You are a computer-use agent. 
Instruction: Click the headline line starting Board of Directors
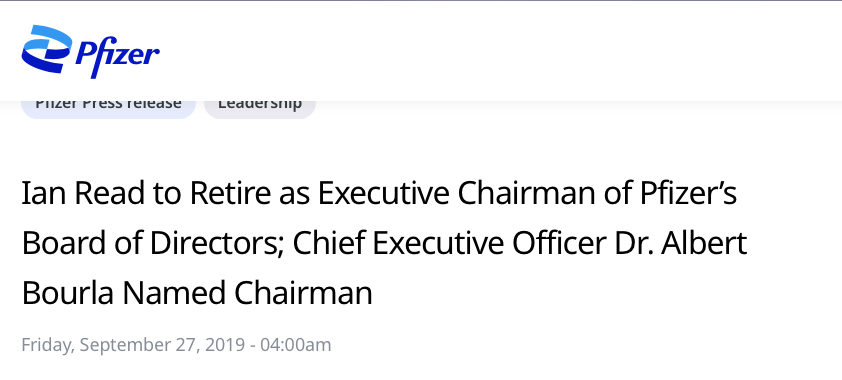(x=384, y=243)
